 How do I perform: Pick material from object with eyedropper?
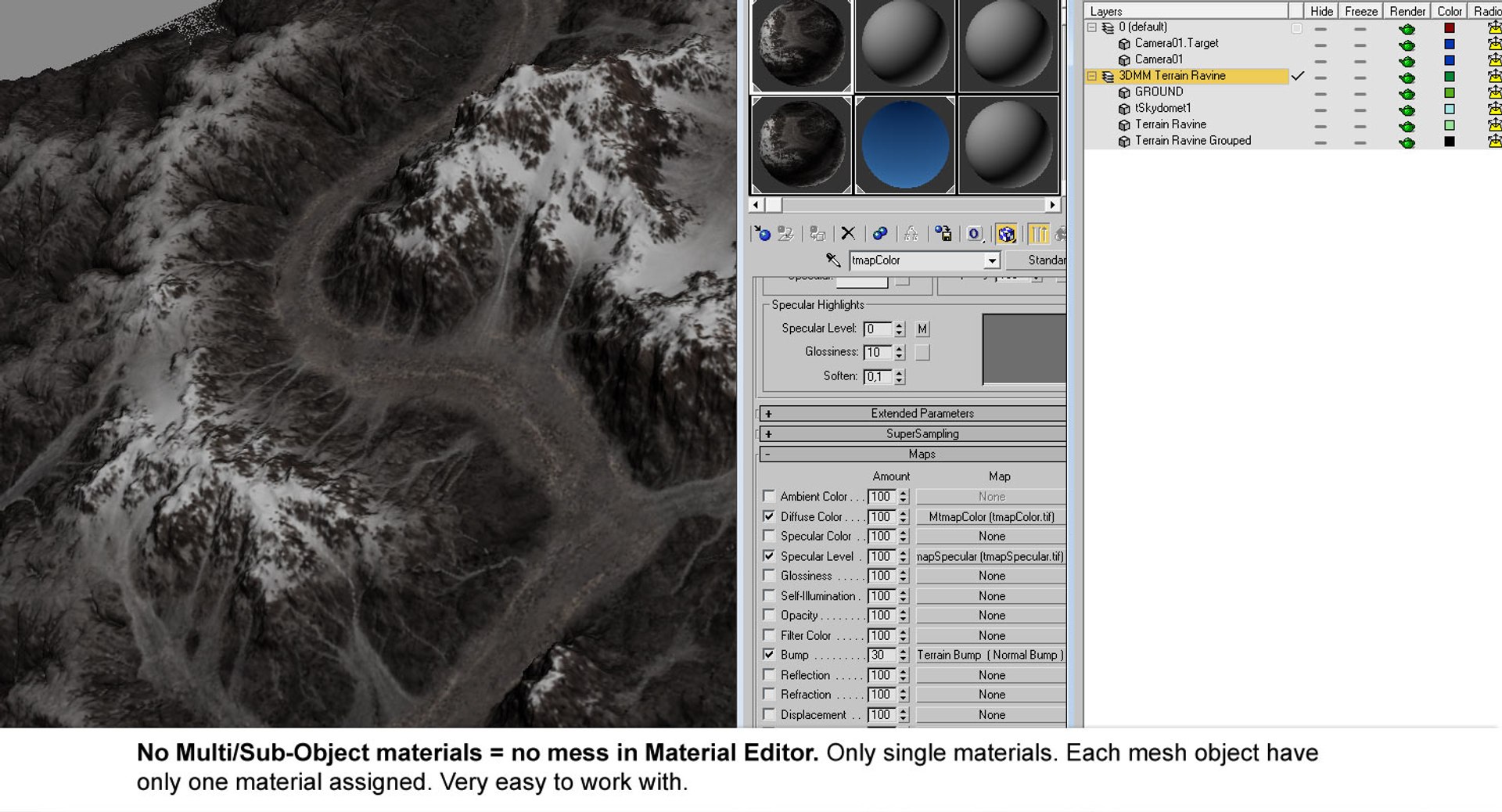pyautogui.click(x=833, y=260)
